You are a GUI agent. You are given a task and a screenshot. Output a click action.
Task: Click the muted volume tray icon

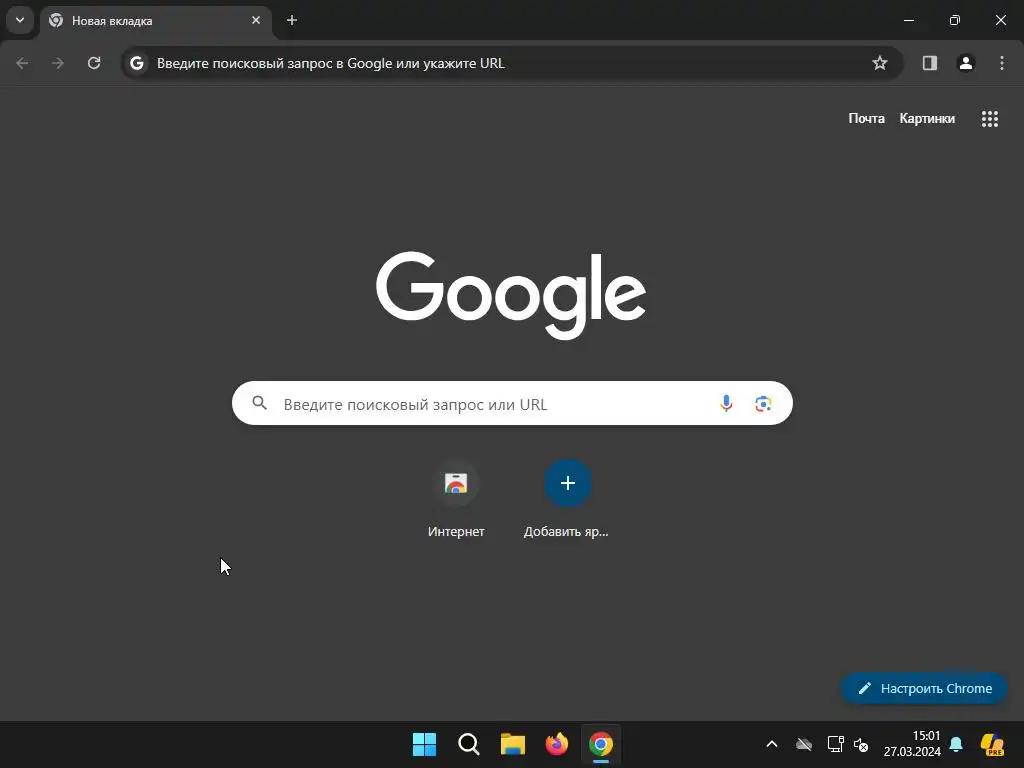(861, 744)
